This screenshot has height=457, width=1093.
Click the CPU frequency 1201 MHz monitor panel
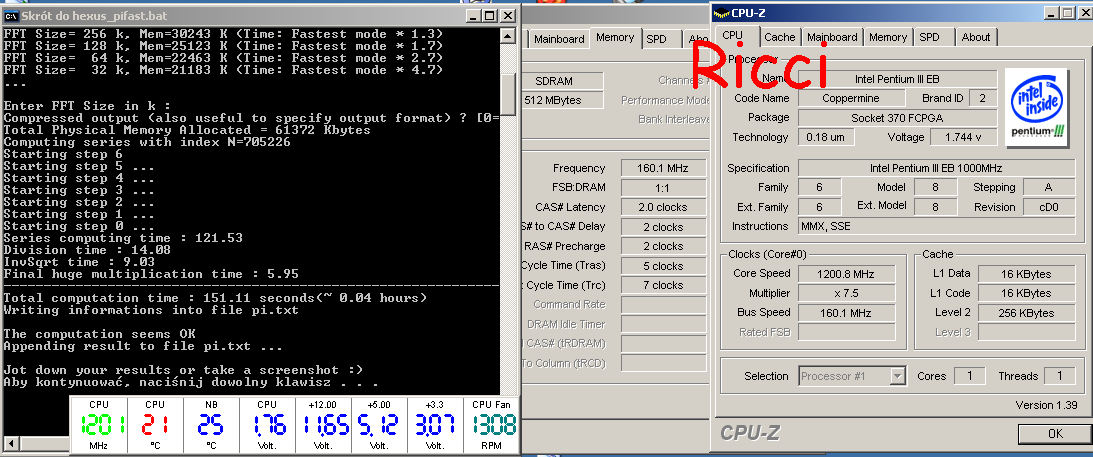(99, 425)
